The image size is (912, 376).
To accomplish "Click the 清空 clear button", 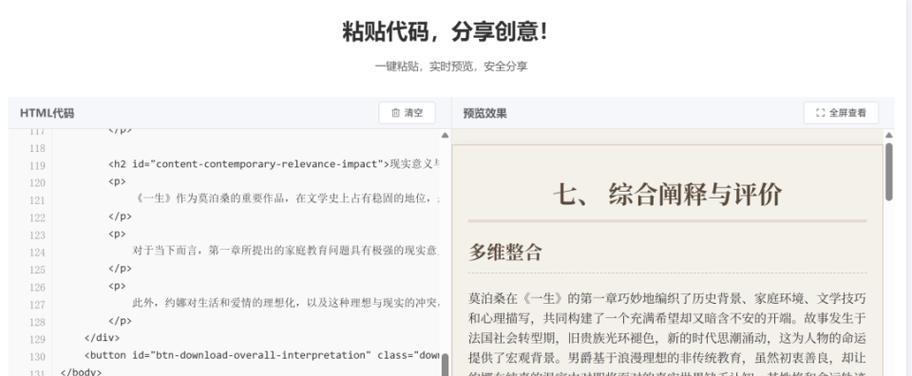I will click(x=407, y=113).
